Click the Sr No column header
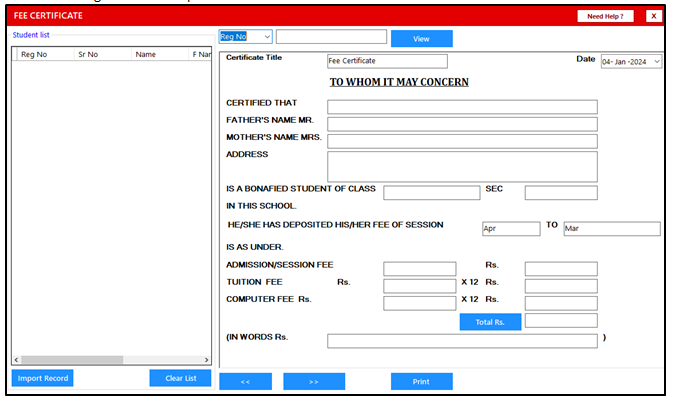 coord(102,54)
